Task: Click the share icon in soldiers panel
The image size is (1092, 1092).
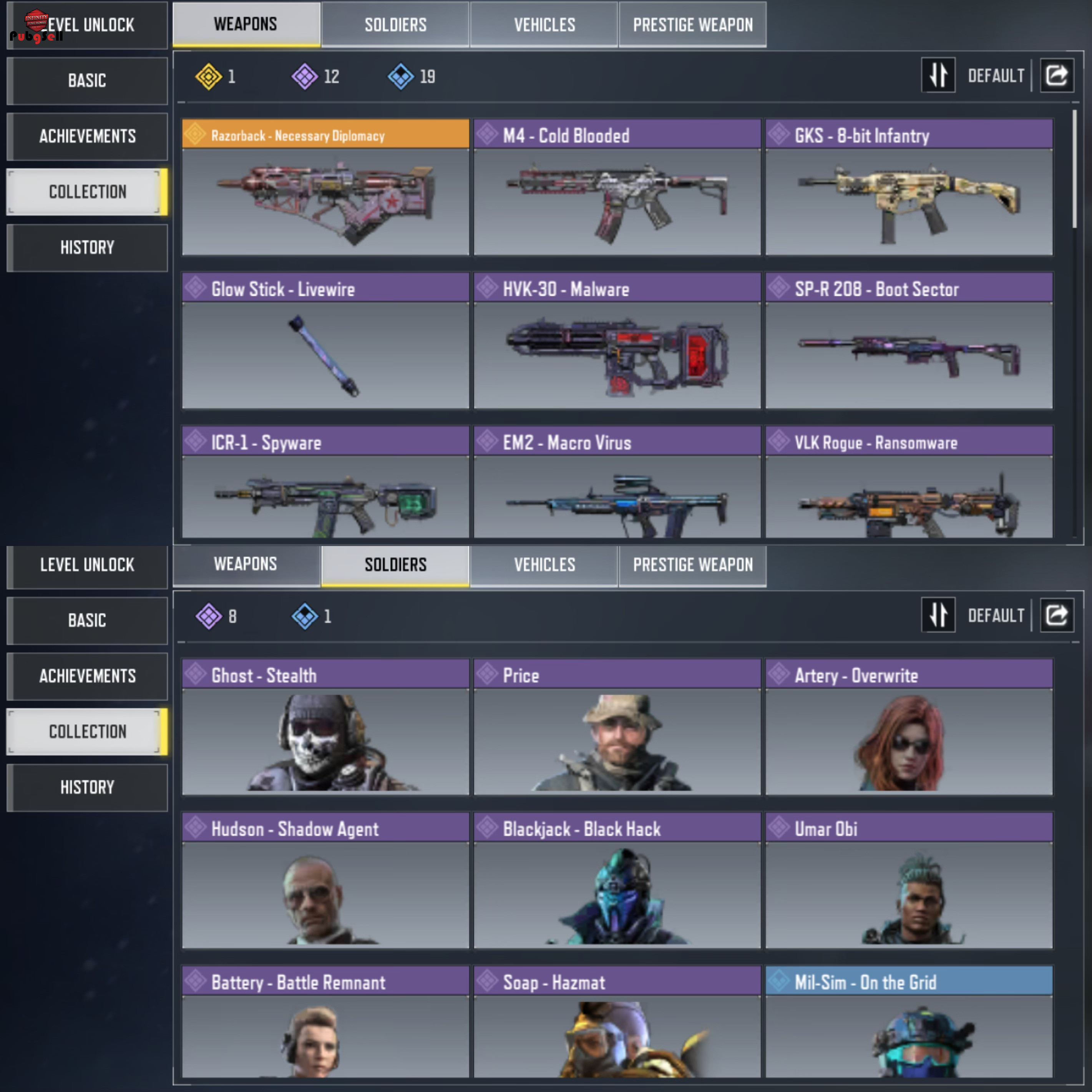Action: tap(1057, 615)
